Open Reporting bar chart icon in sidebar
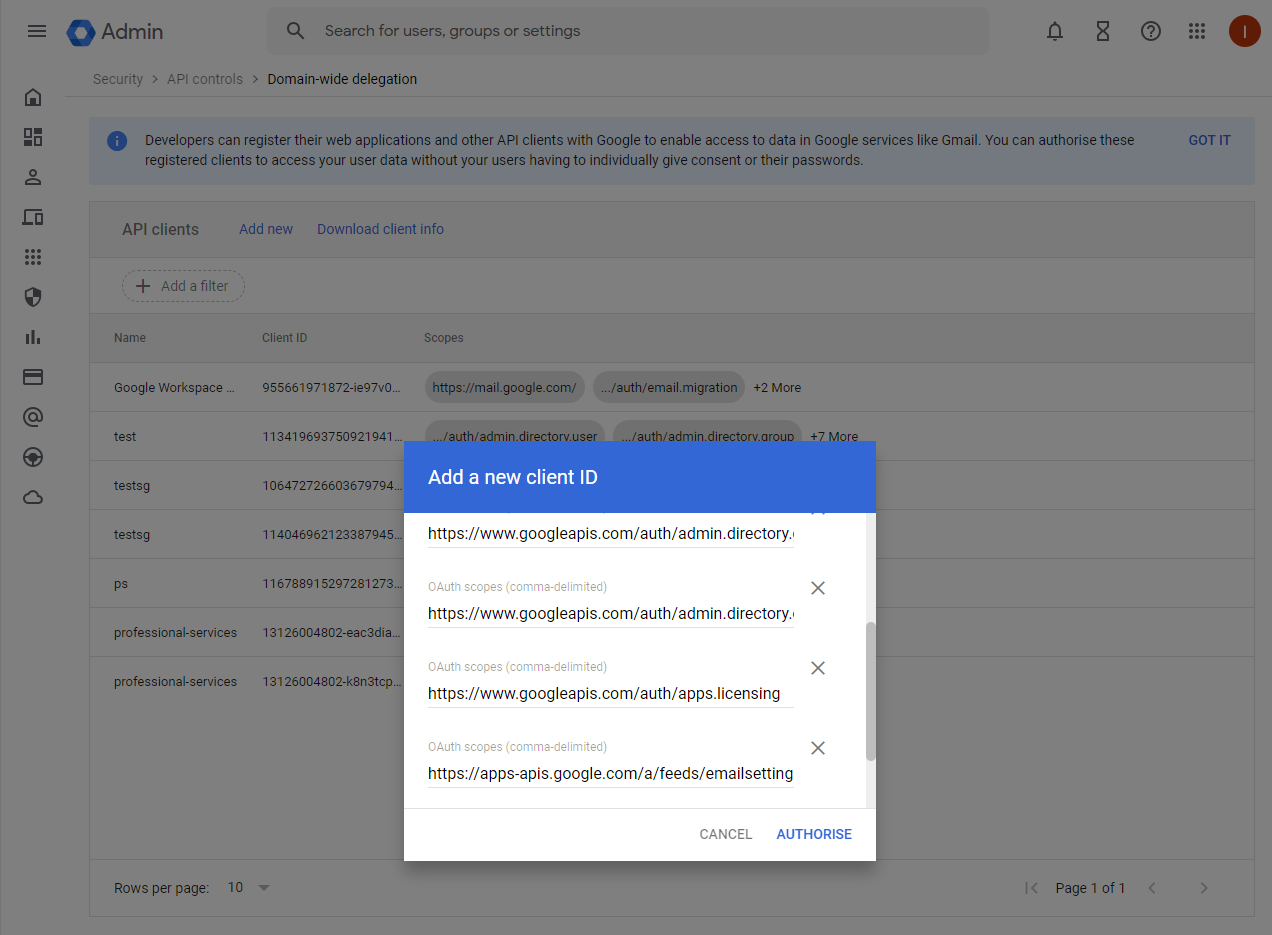 click(33, 337)
